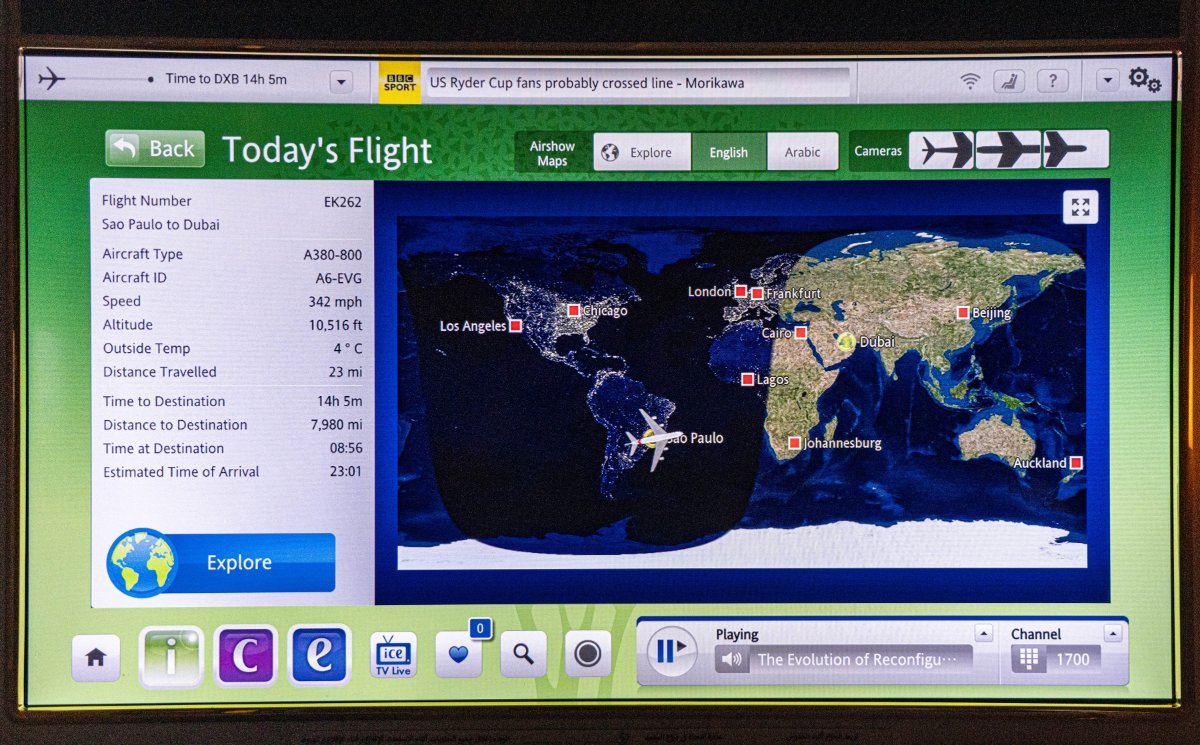Screen dimensions: 1200x745
Task: Click altitude value 10,516 ft
Action: click(335, 325)
